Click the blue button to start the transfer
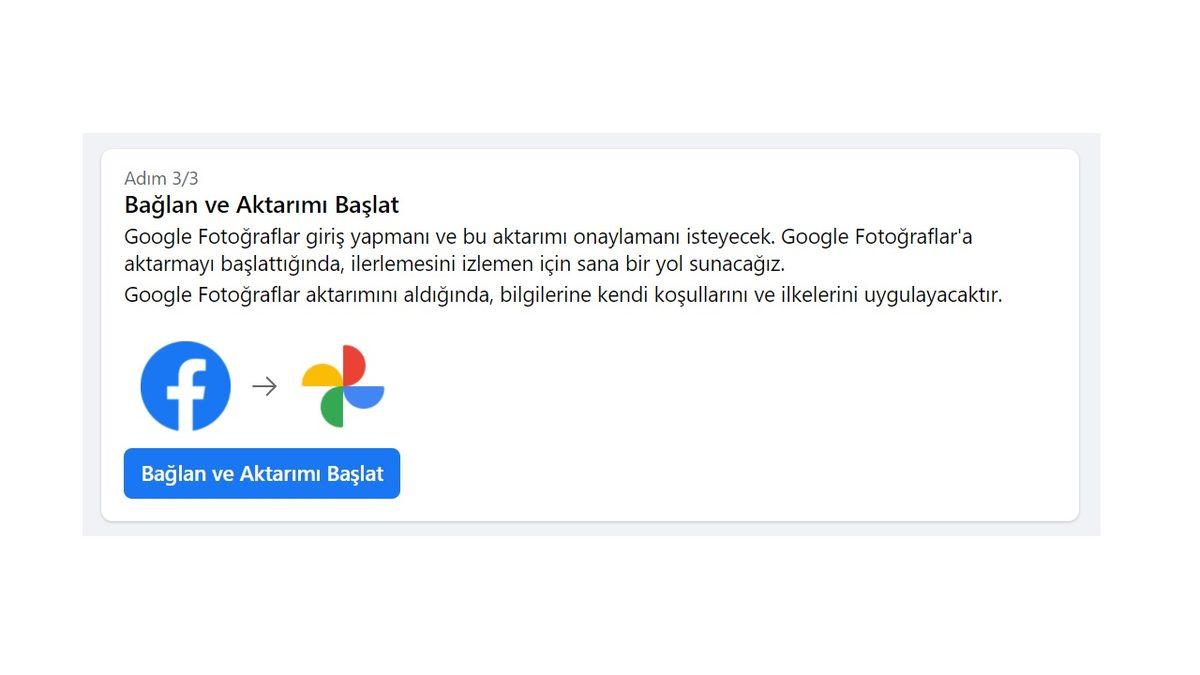Image resolution: width=1200 pixels, height=675 pixels. 261,473
